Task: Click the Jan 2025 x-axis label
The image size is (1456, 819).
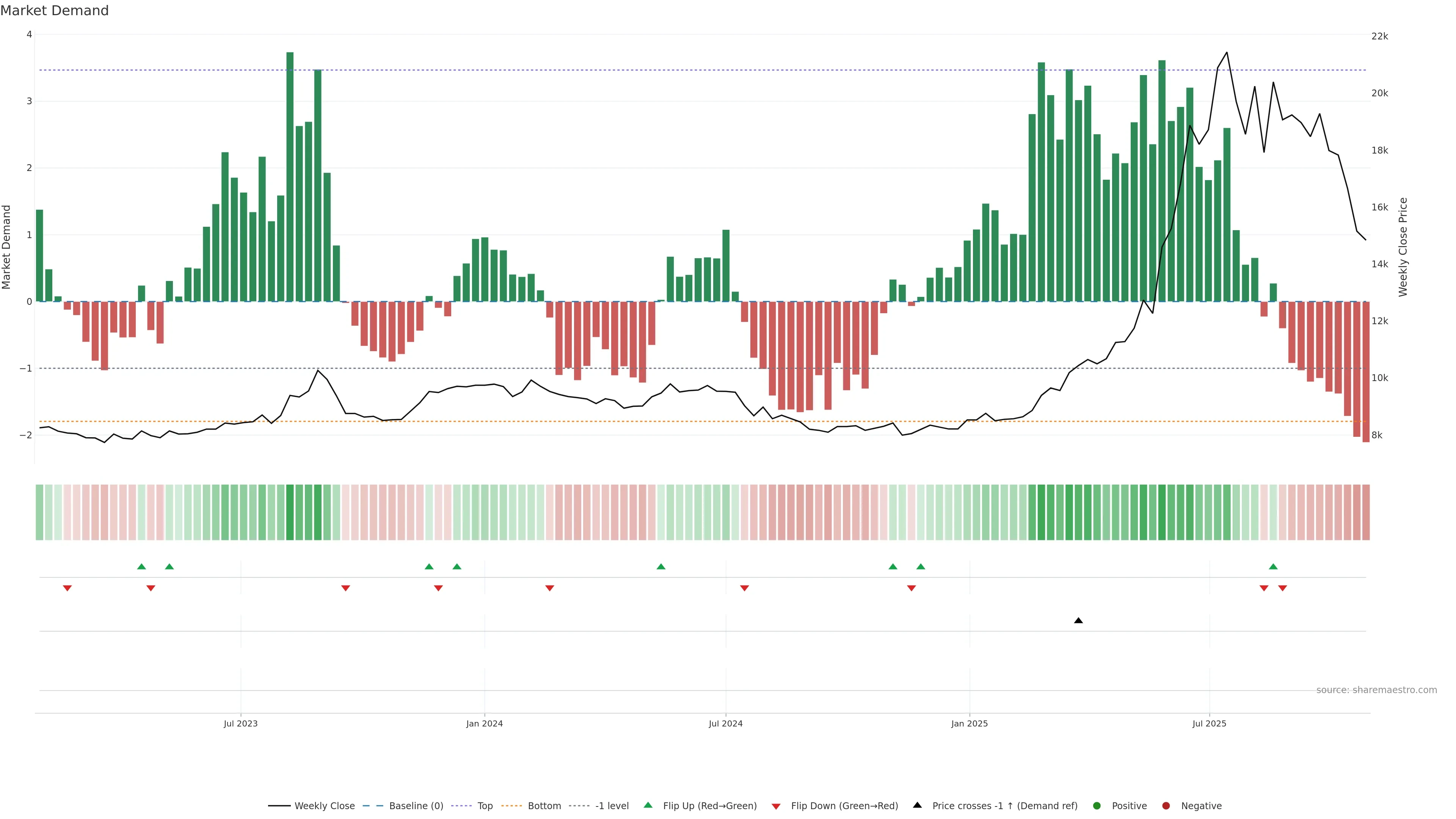Action: [x=970, y=724]
